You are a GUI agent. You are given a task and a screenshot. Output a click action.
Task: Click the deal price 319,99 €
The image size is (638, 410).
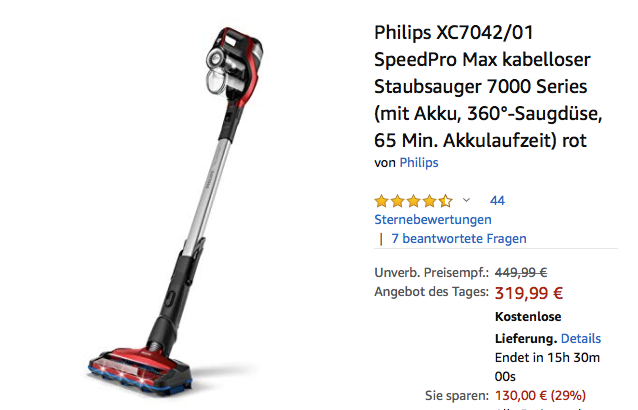coord(529,293)
